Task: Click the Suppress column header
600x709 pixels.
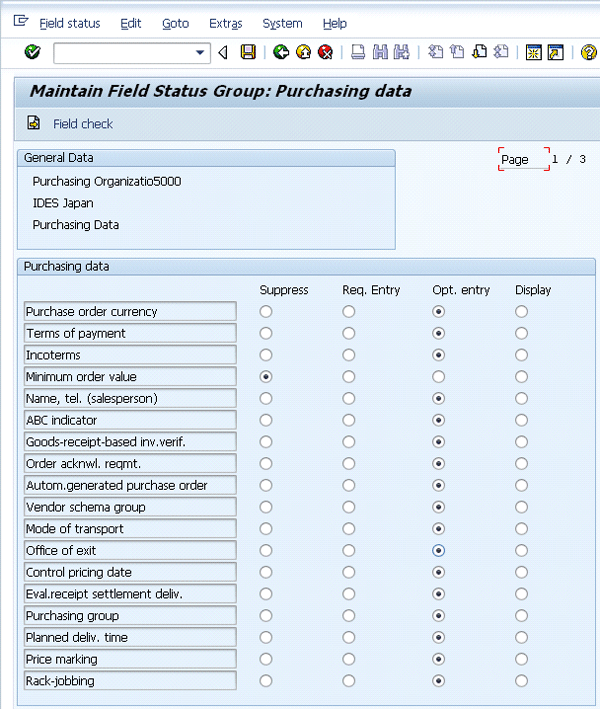Action: [284, 290]
